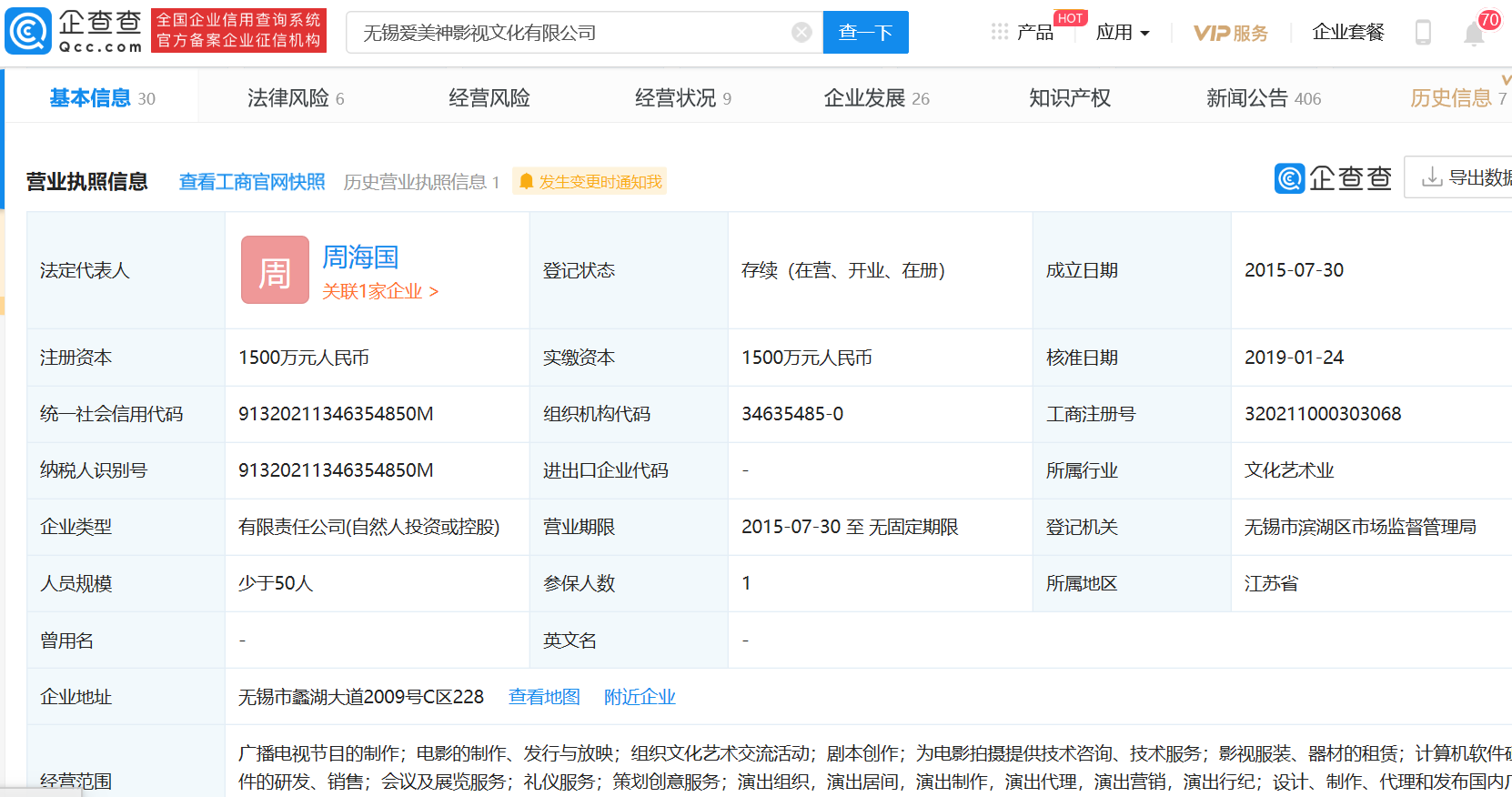This screenshot has width=1512, height=797.
Task: Select founding date 2015-07-30
Action: click(1294, 270)
